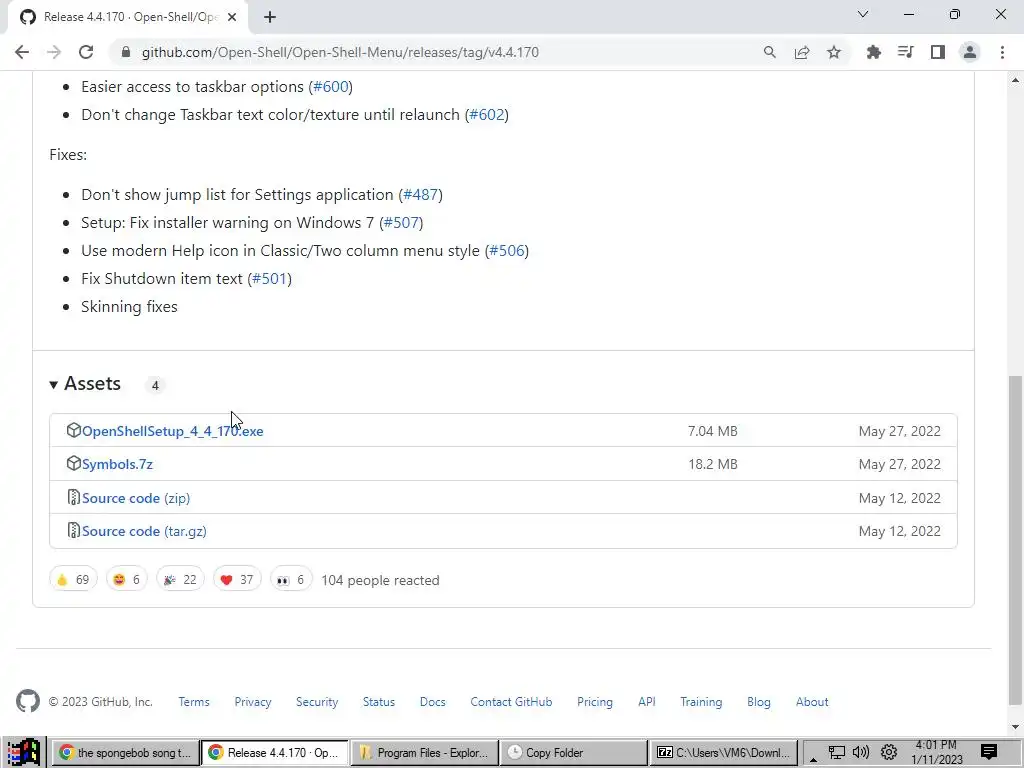Bookmark this page with star icon
Viewport: 1024px width, 768px height.
[834, 52]
